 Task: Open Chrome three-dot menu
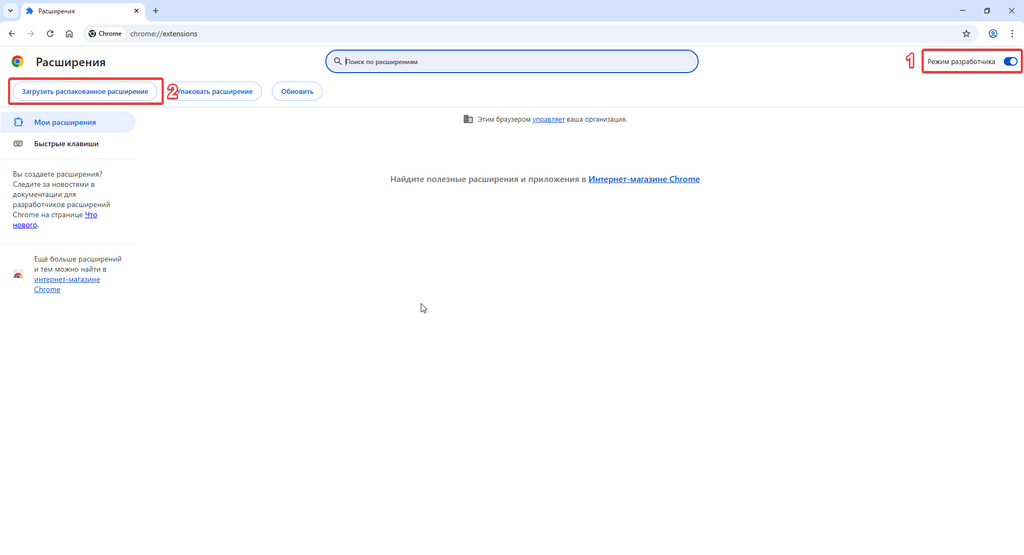(1012, 33)
